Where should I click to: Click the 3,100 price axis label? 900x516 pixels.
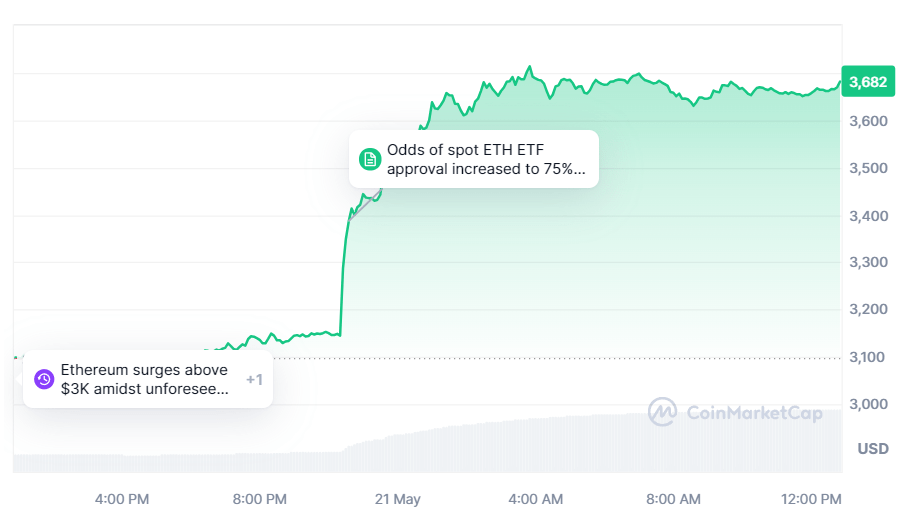867,357
